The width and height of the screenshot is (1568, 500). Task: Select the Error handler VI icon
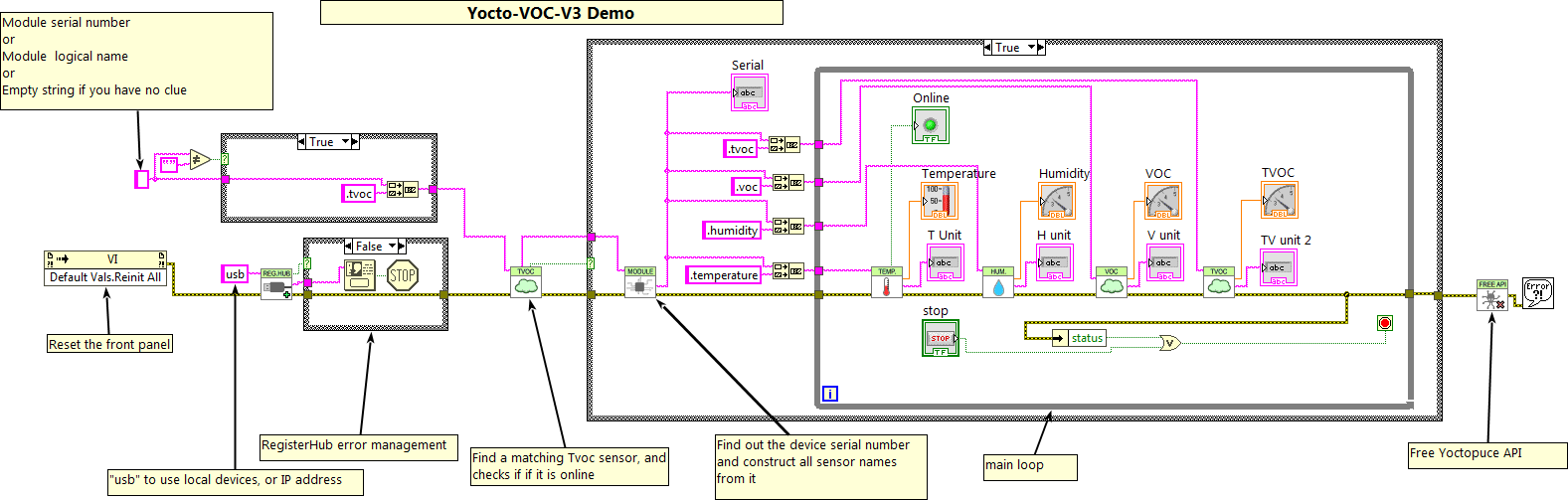pyautogui.click(x=1537, y=292)
